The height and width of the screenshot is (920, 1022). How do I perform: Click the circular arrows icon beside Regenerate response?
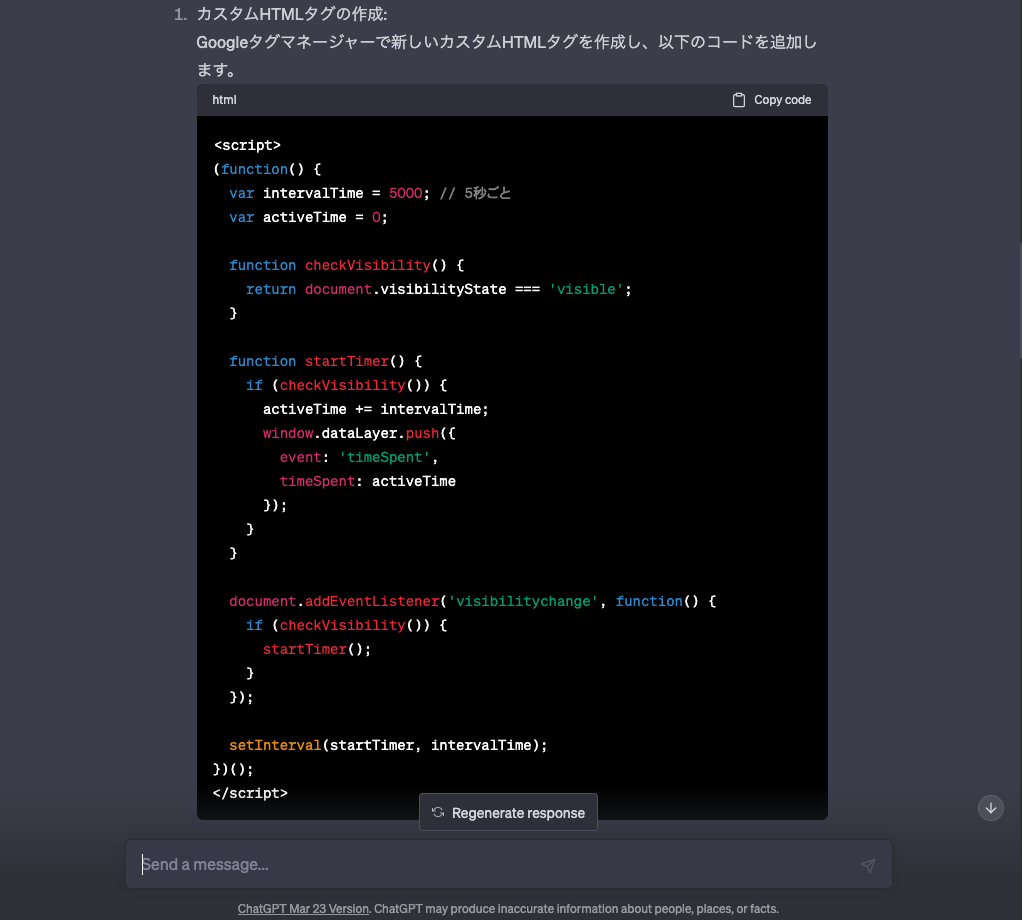438,813
